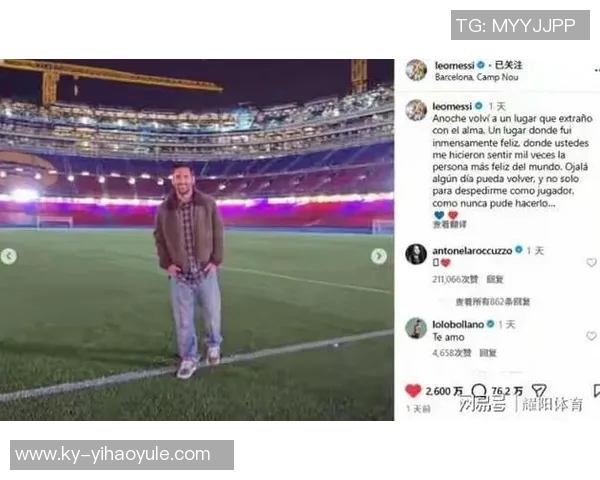View 211,066 likes on antonelaroccuzzo's comment
Viewport: 600px width, 480px height.
point(455,279)
